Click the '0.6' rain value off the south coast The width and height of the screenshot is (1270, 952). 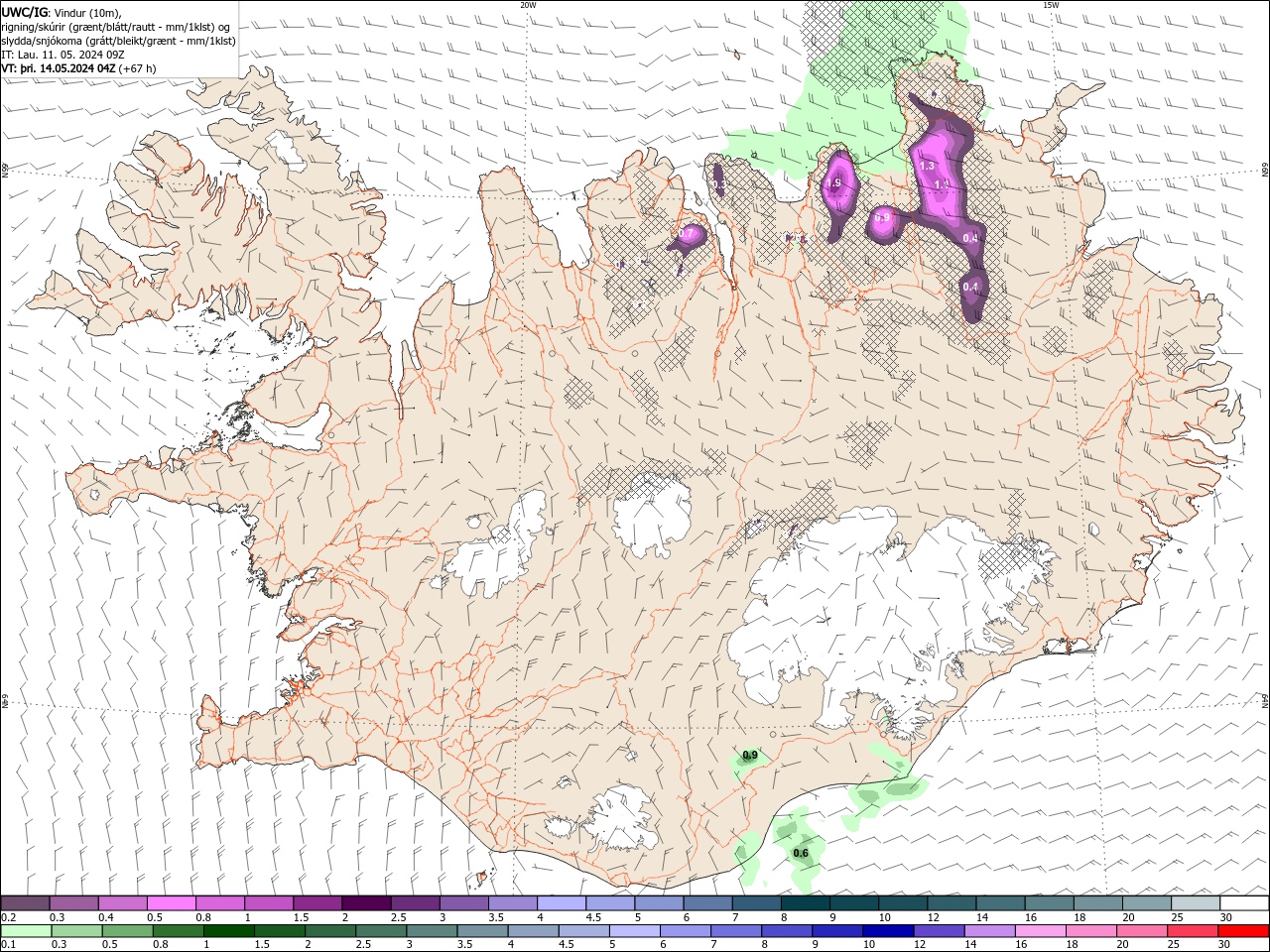click(x=801, y=853)
